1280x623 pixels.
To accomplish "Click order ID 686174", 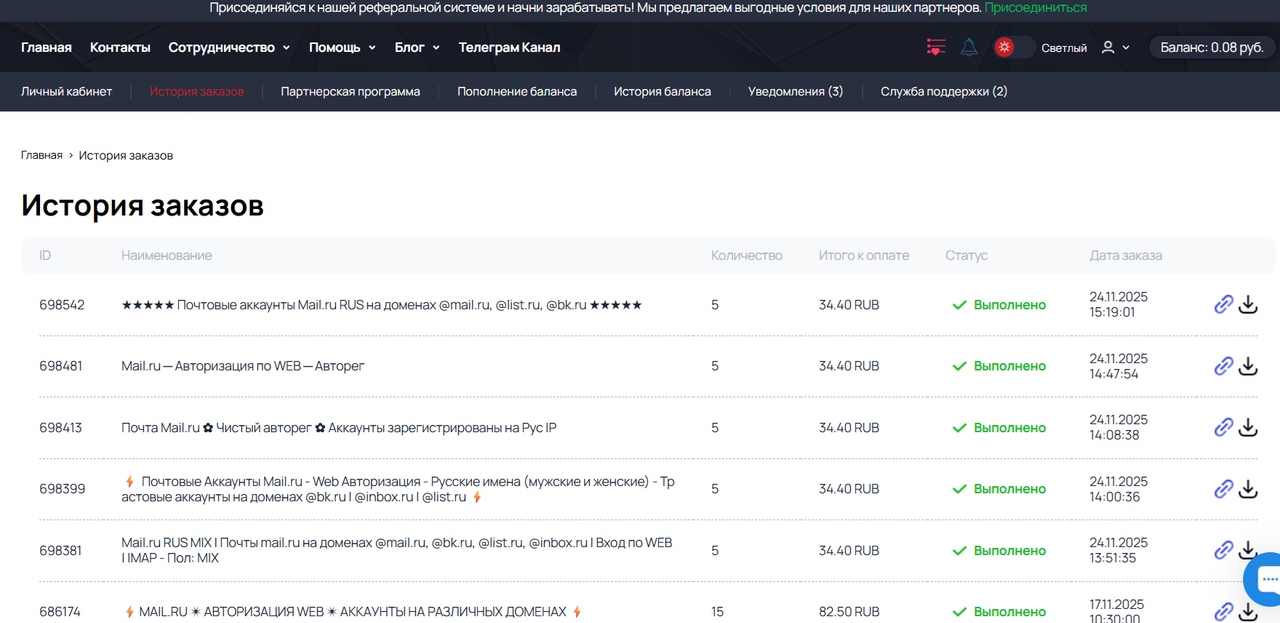I will (60, 611).
